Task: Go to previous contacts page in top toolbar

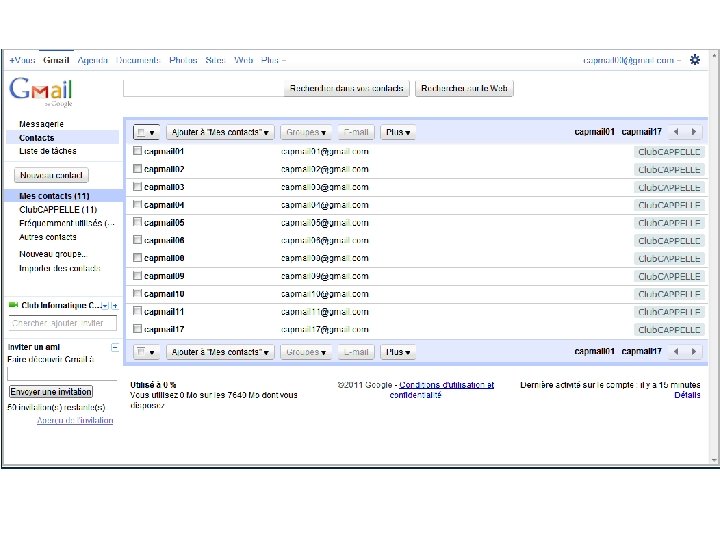Action: (676, 132)
